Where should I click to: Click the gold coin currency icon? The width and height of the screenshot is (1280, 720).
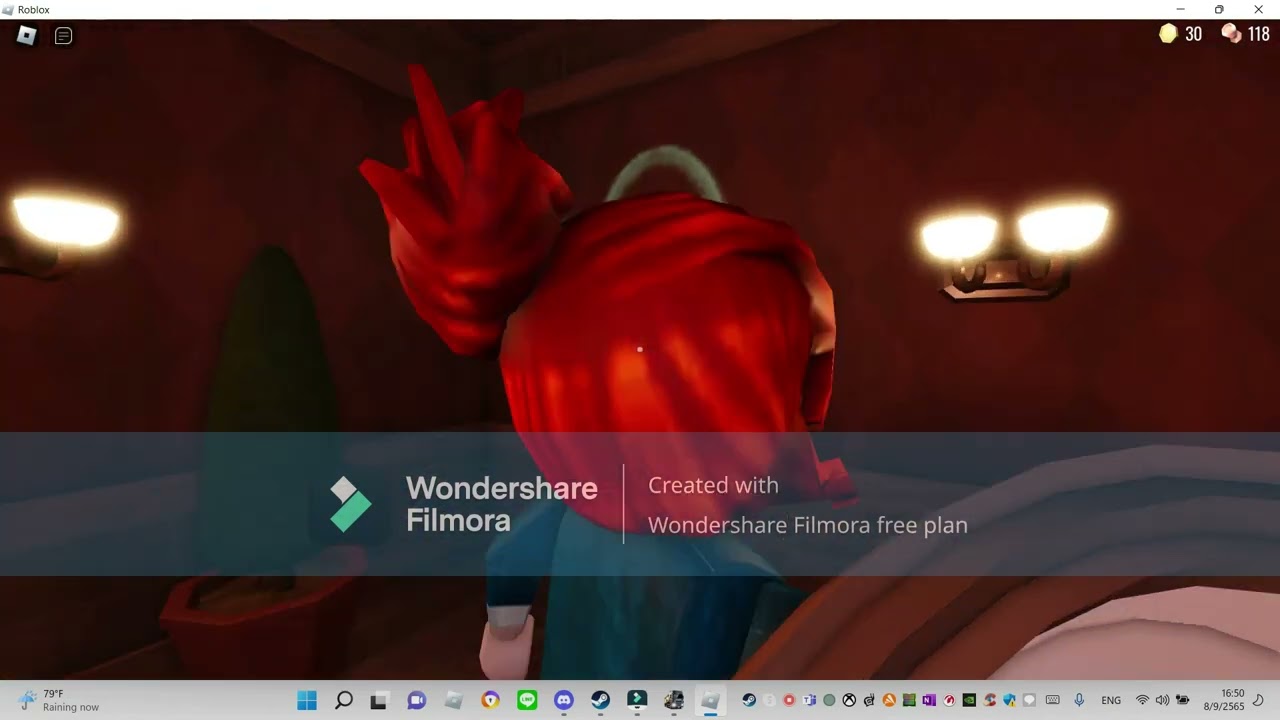pyautogui.click(x=1168, y=34)
